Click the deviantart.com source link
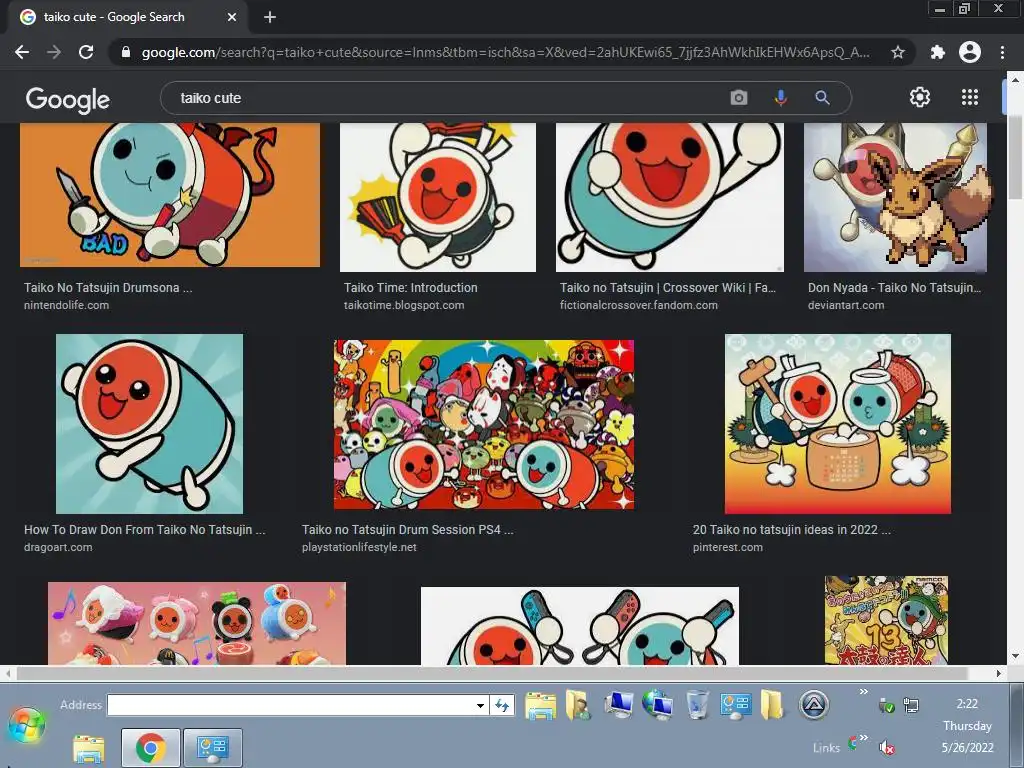 846,305
